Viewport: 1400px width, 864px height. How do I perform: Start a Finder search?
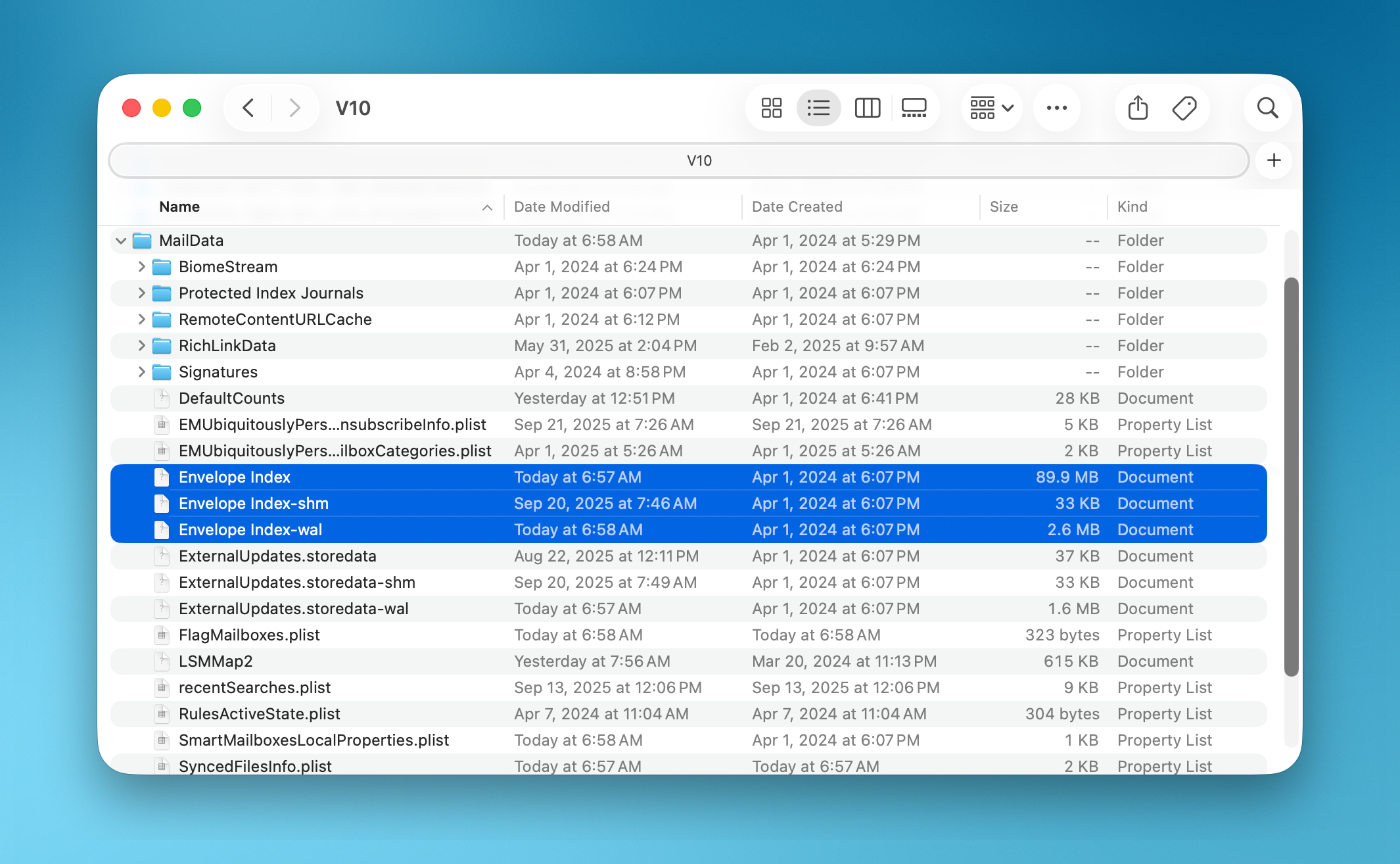(x=1267, y=107)
